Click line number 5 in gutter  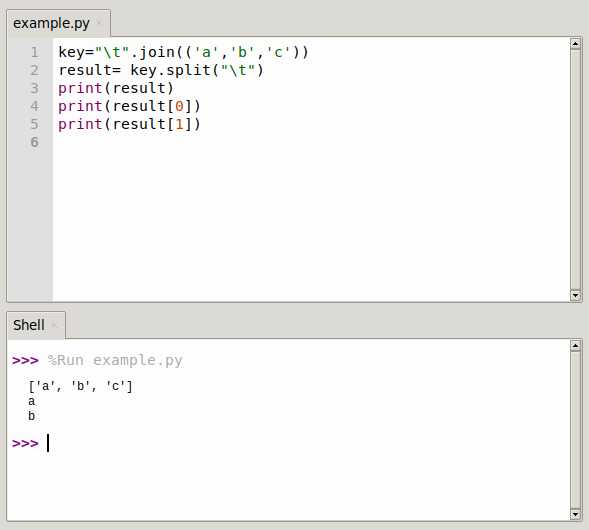tap(35, 124)
